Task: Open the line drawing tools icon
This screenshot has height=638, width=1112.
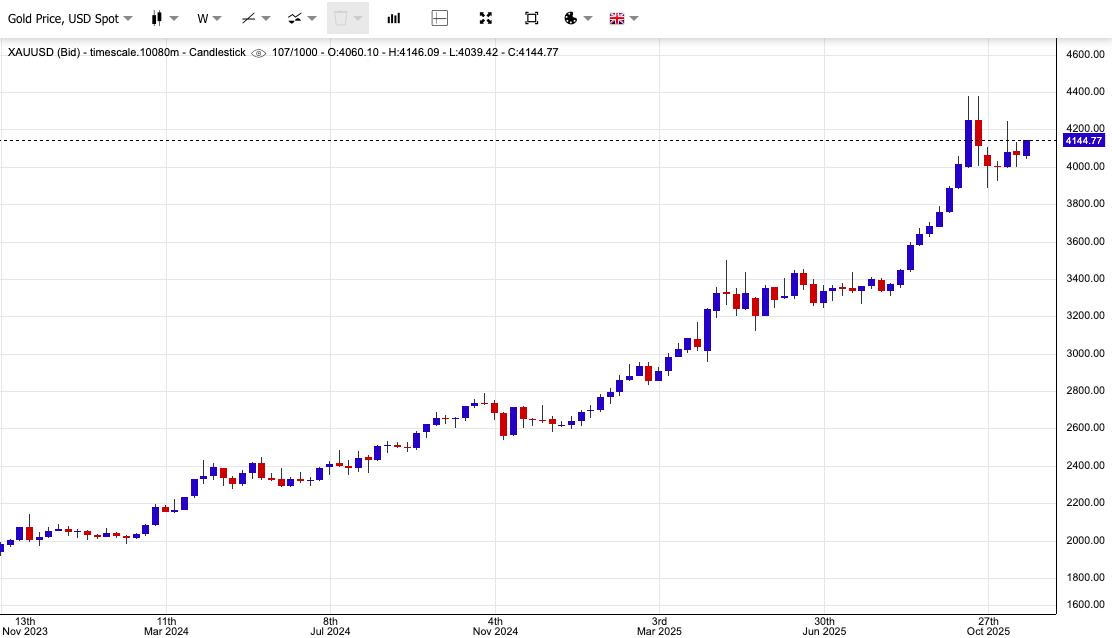Action: 249,18
